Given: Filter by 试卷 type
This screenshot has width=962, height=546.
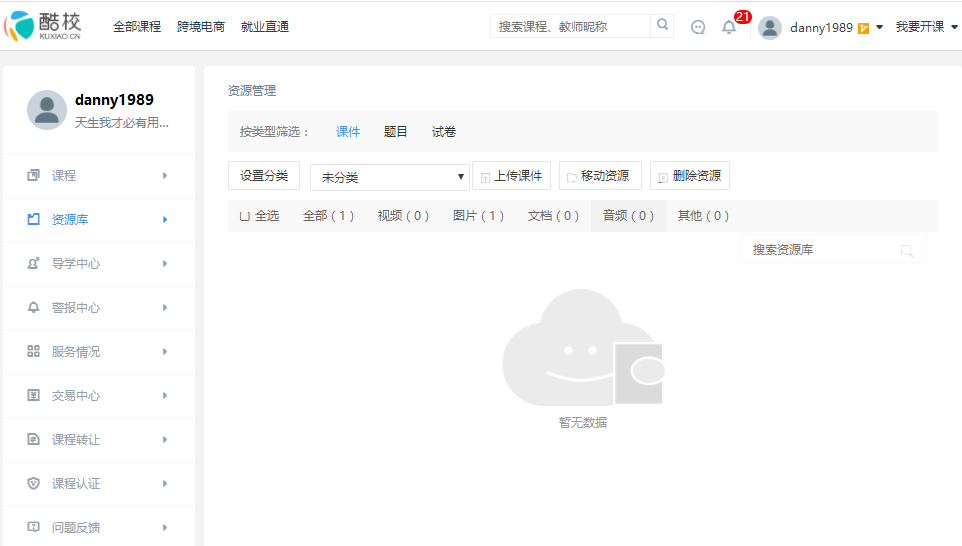Looking at the screenshot, I should pyautogui.click(x=444, y=132).
